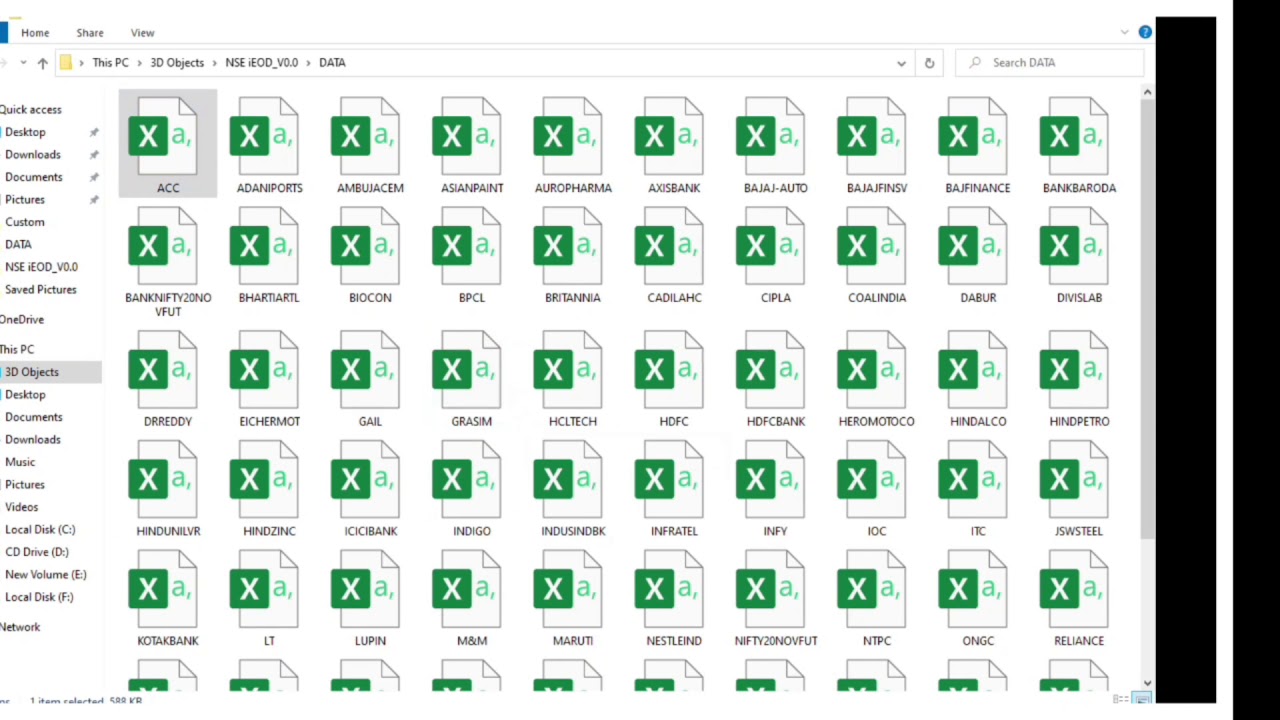Image resolution: width=1280 pixels, height=720 pixels.
Task: Select the BPCL file icon
Action: [466, 246]
